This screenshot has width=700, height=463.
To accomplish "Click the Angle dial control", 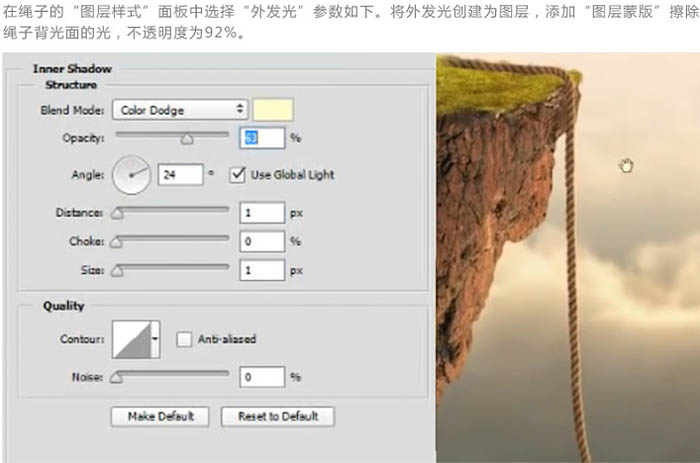I will [x=132, y=175].
